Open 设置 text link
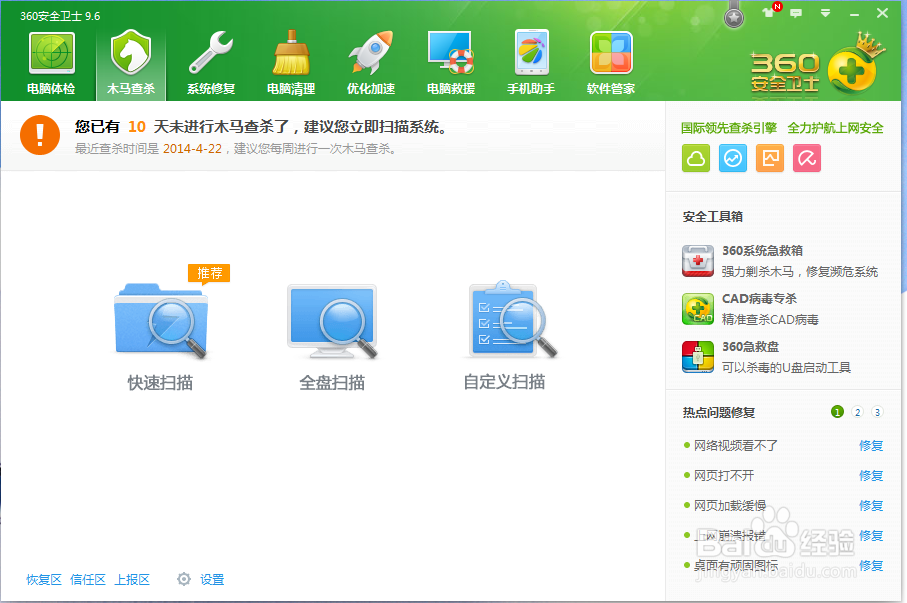This screenshot has height=603, width=907. (212, 579)
